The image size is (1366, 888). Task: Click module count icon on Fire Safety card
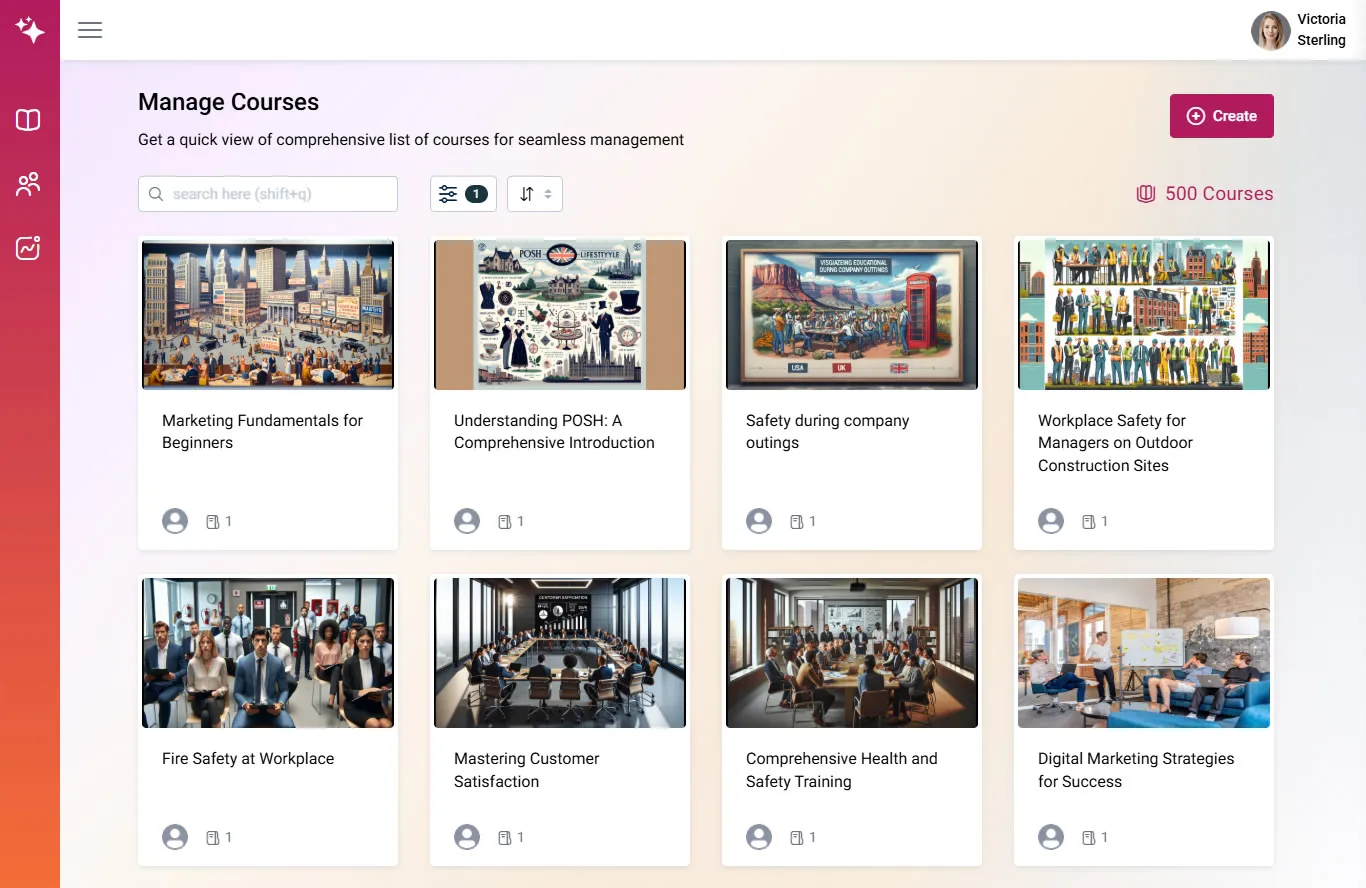pos(212,838)
